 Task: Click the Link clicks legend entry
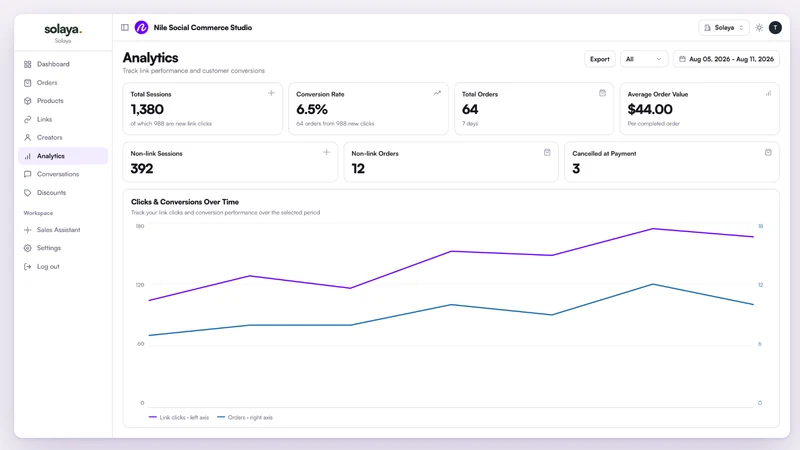[179, 417]
